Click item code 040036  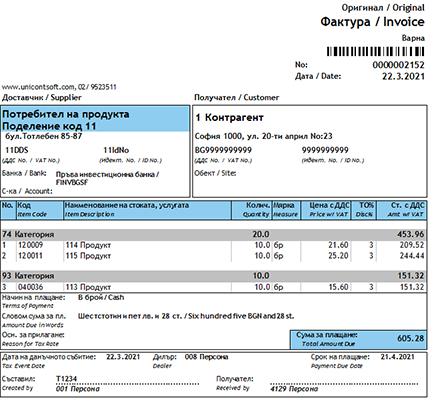30,287
